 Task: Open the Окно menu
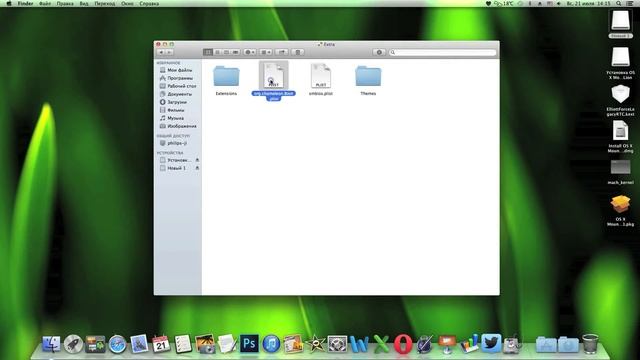[x=127, y=3]
